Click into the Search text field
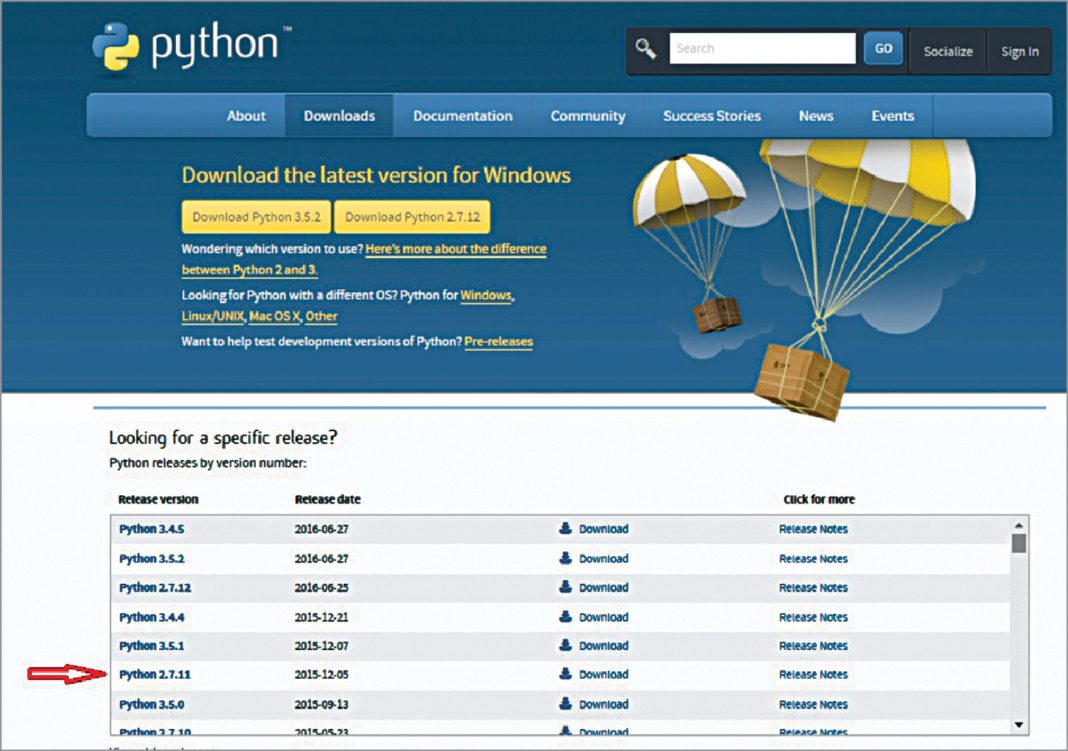1068x751 pixels. (762, 49)
